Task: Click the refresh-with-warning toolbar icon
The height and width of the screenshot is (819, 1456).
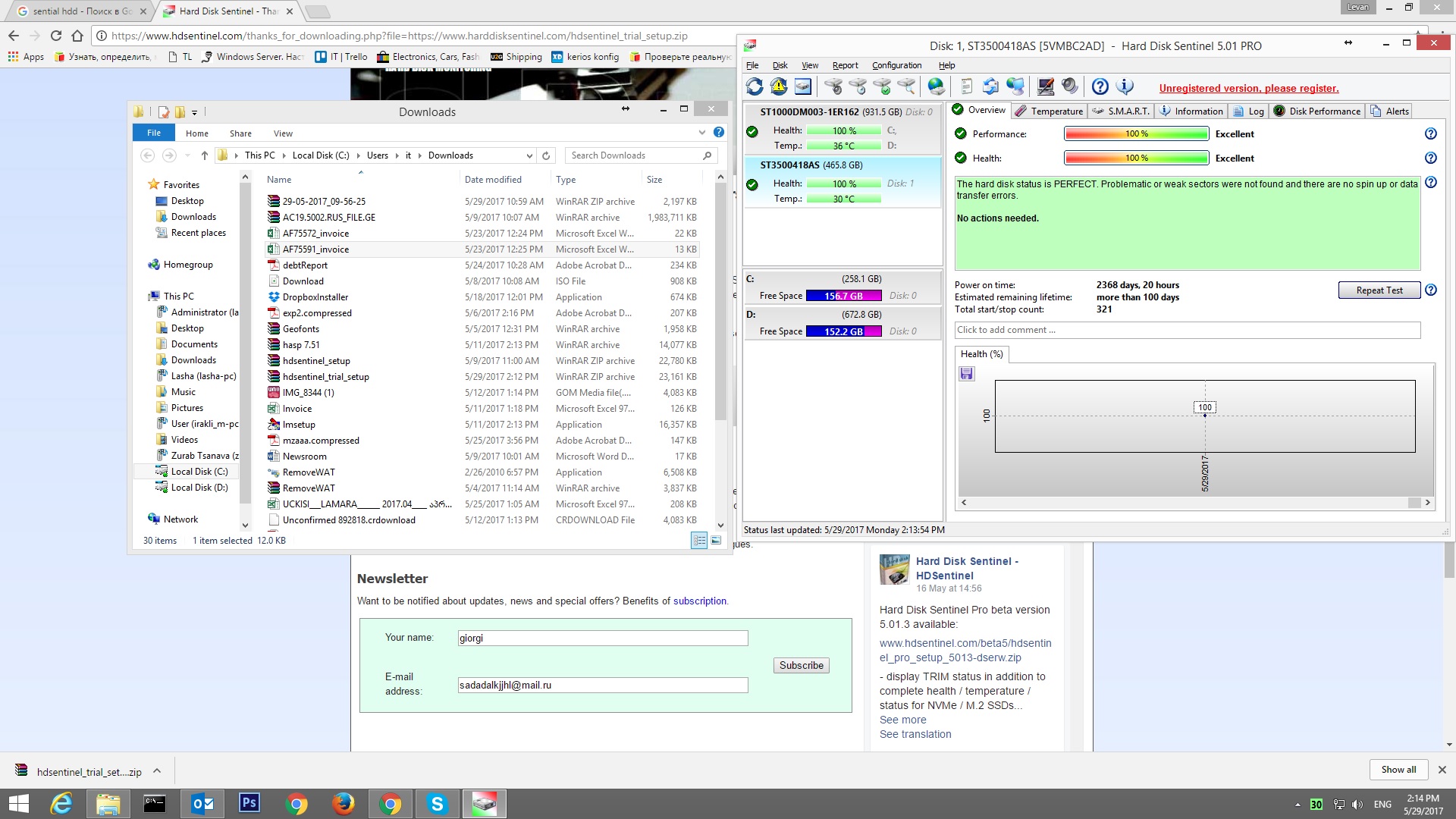Action: point(779,86)
